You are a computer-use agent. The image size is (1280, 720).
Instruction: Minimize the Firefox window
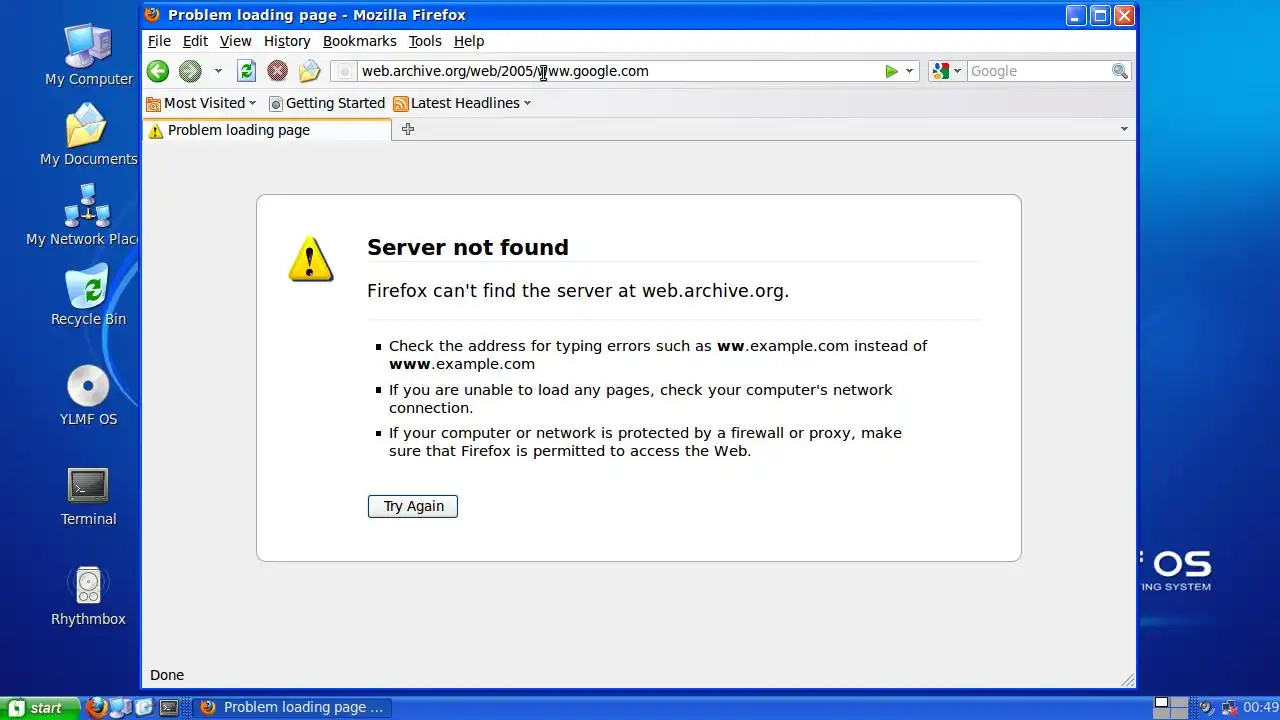(1076, 15)
